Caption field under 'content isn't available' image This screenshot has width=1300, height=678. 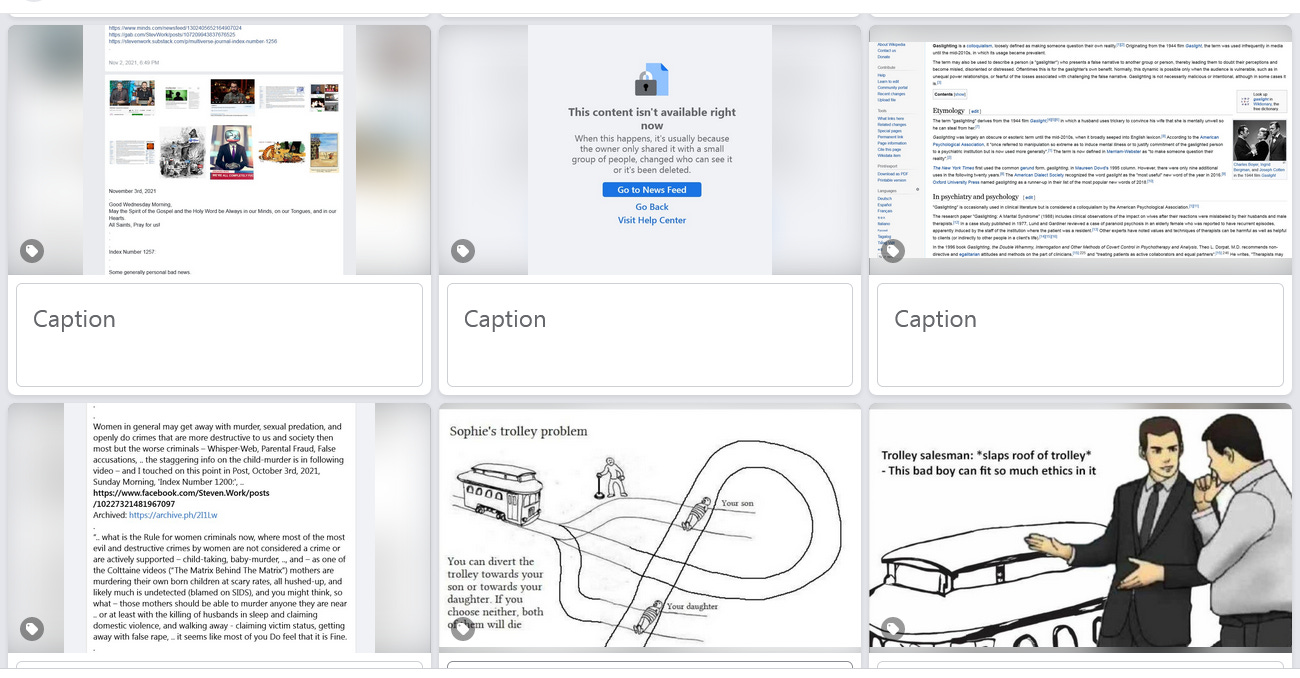click(650, 335)
